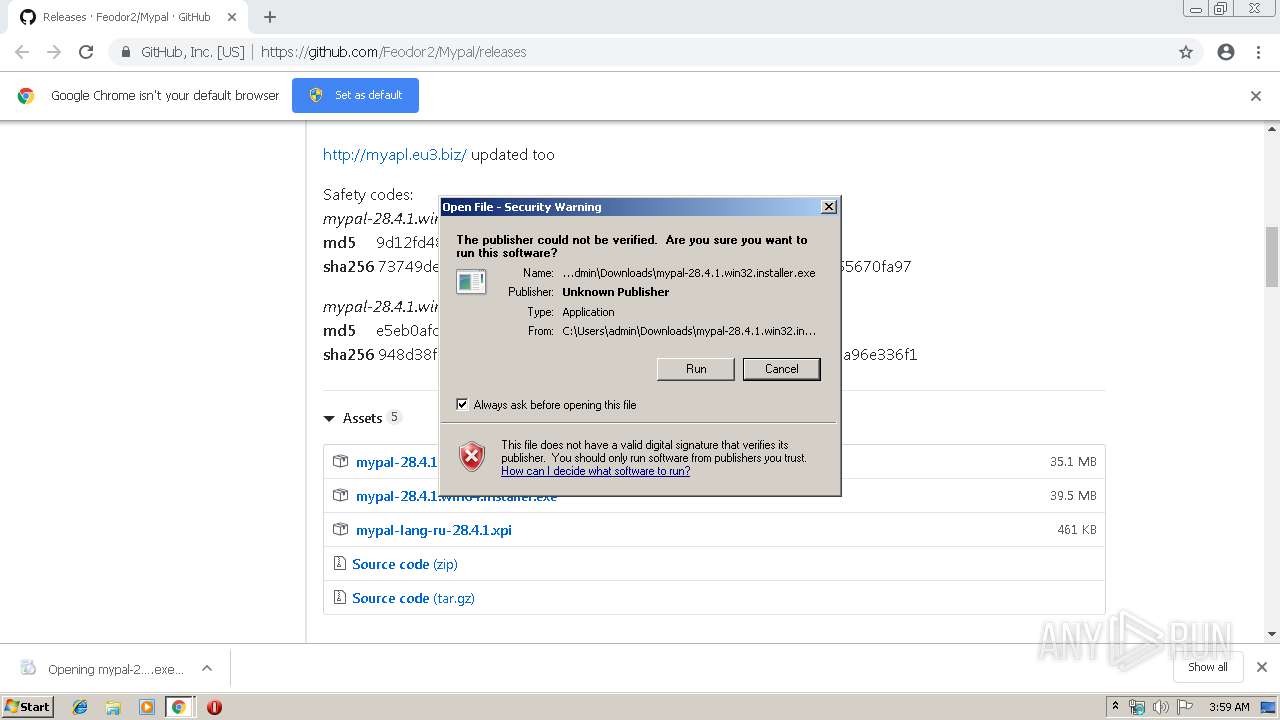Click the network tray icon

coord(1137,707)
